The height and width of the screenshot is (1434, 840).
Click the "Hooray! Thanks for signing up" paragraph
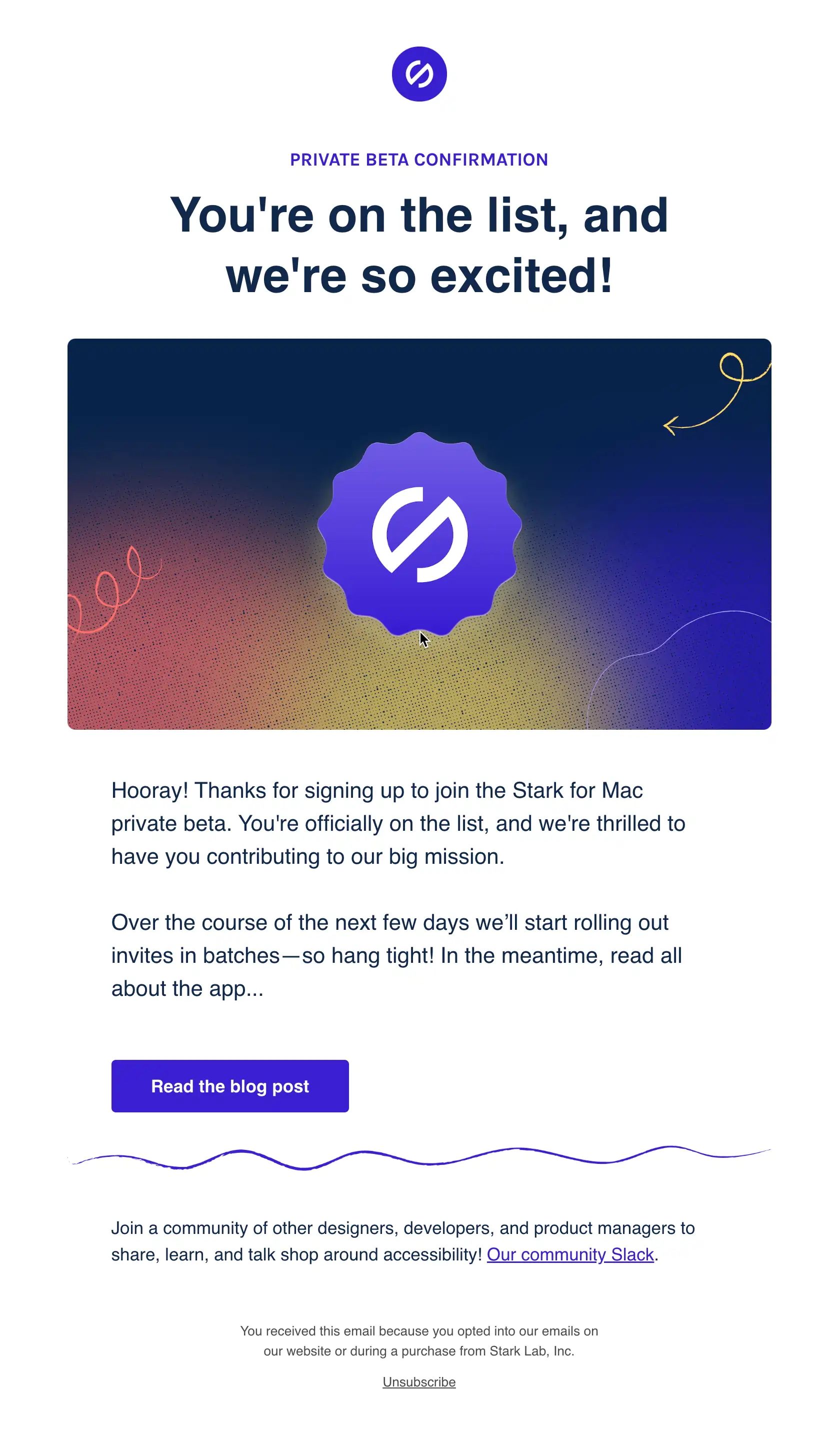[x=398, y=823]
